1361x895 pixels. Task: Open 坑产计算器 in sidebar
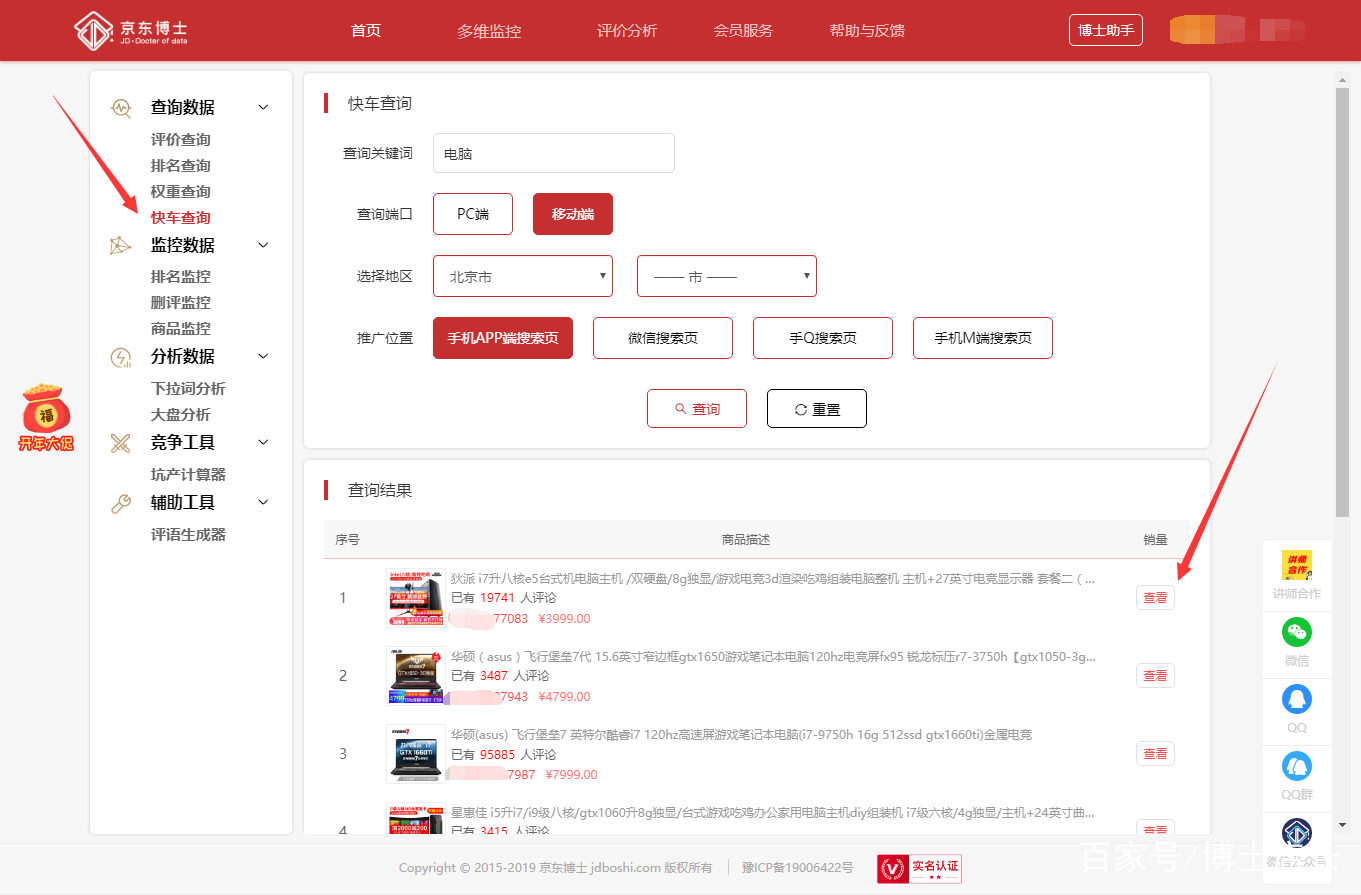tap(188, 475)
